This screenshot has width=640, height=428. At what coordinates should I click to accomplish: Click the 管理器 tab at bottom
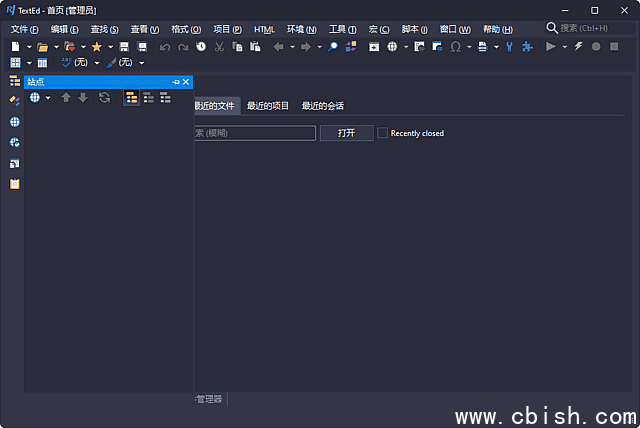tap(209, 399)
